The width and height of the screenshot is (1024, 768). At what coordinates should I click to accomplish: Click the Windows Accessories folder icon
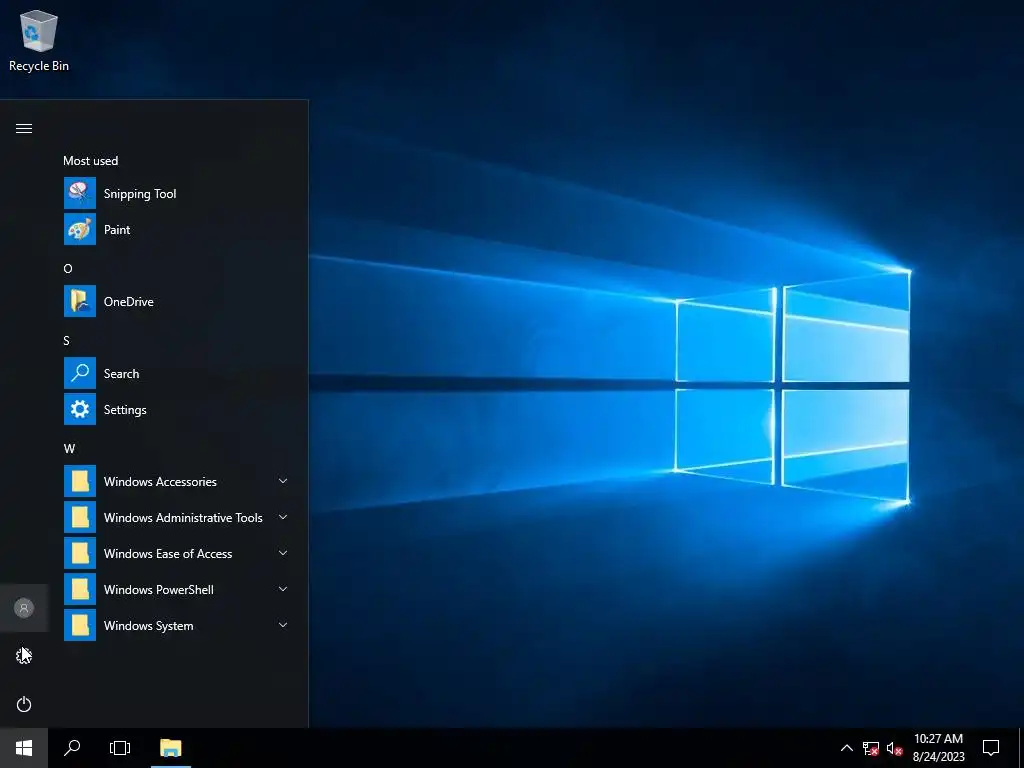tap(80, 481)
